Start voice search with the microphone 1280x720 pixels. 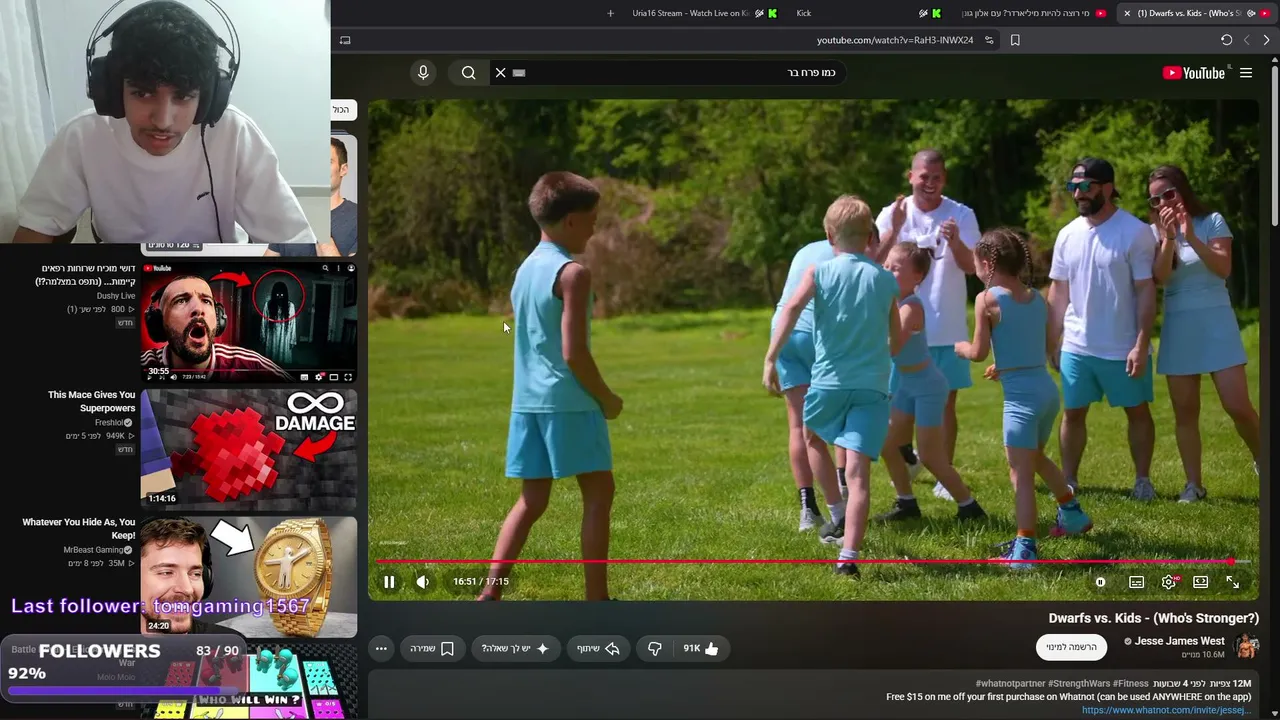[423, 73]
